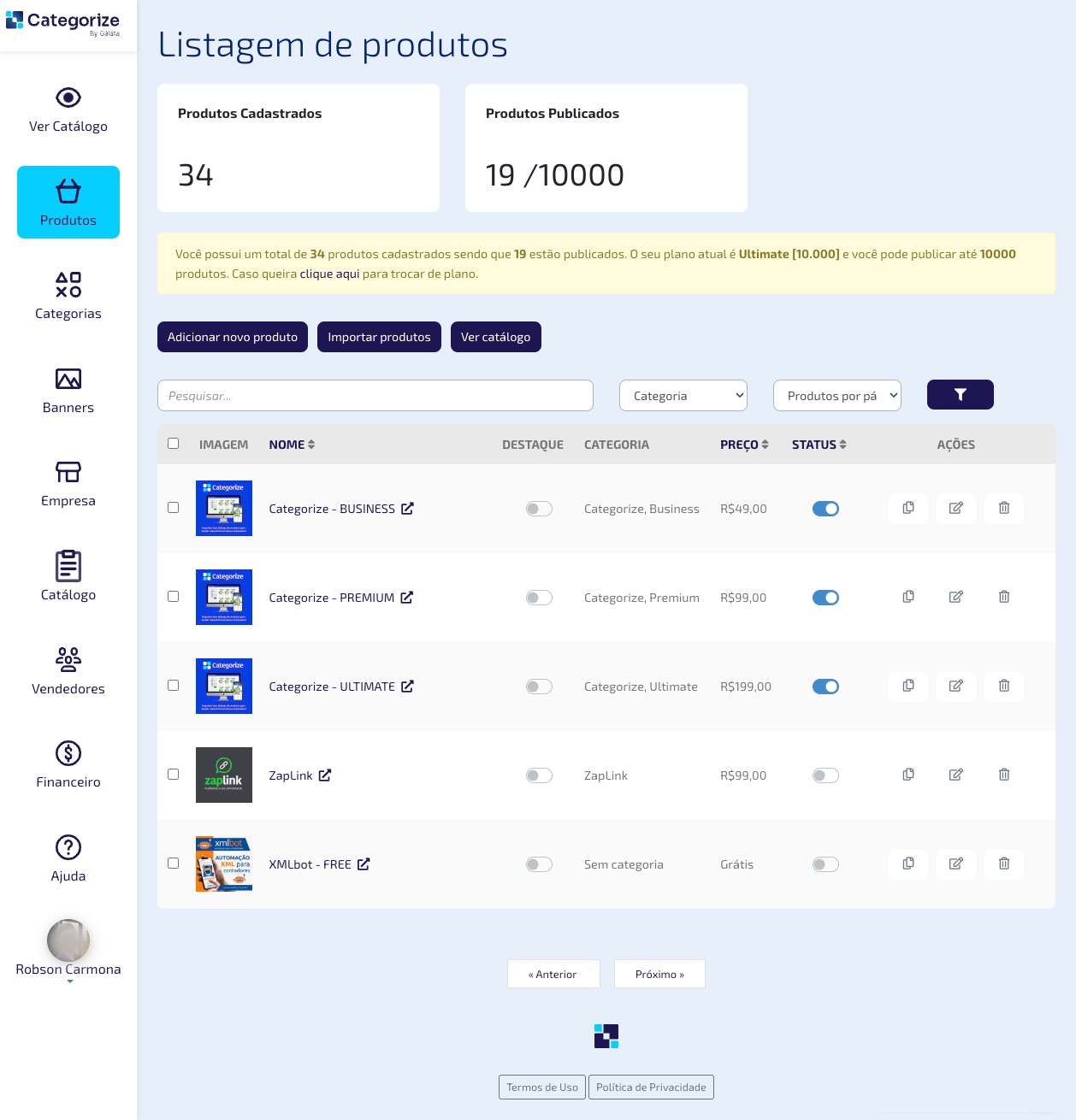Click Adicionar novo produto button

233,337
